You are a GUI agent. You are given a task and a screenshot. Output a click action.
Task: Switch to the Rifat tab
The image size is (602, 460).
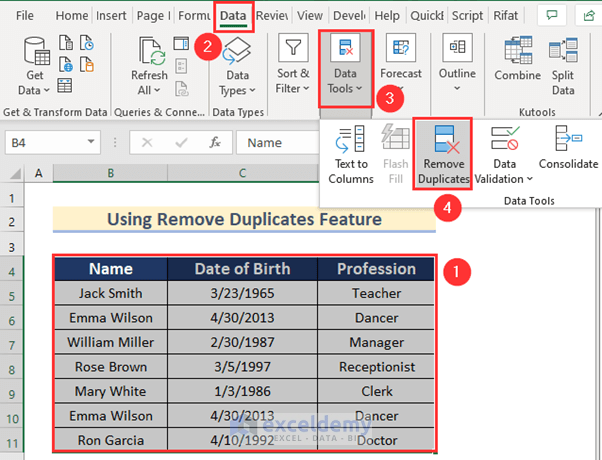click(505, 16)
